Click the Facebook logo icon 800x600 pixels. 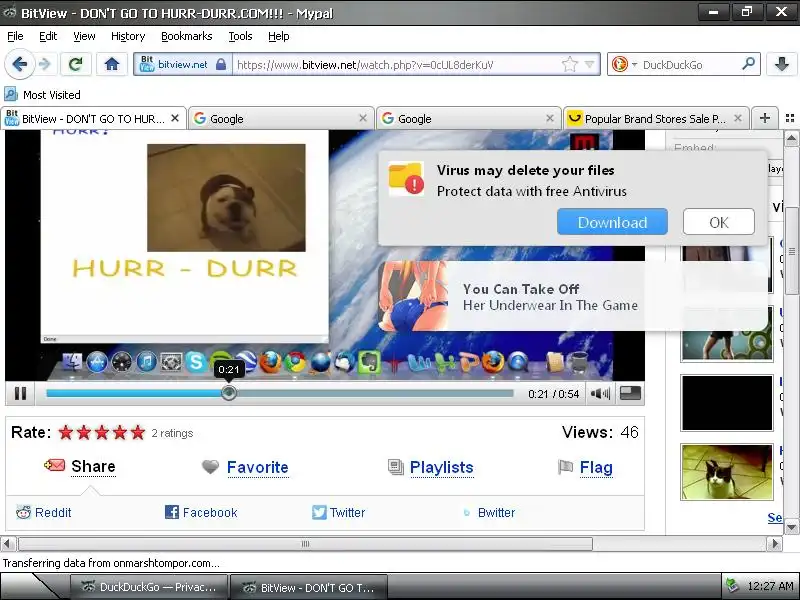tap(172, 512)
